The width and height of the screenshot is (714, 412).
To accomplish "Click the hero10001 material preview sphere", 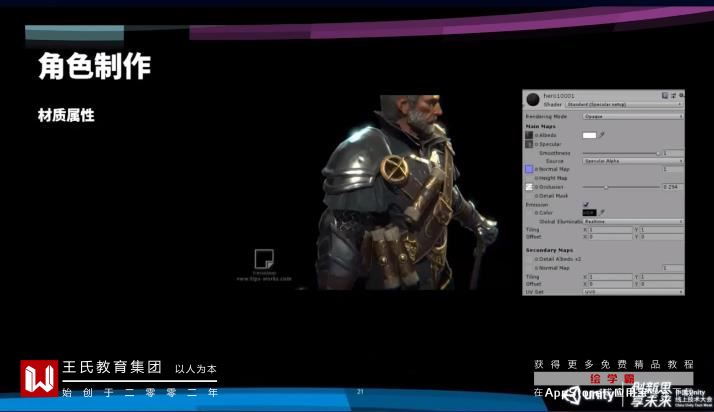I will 533,99.
